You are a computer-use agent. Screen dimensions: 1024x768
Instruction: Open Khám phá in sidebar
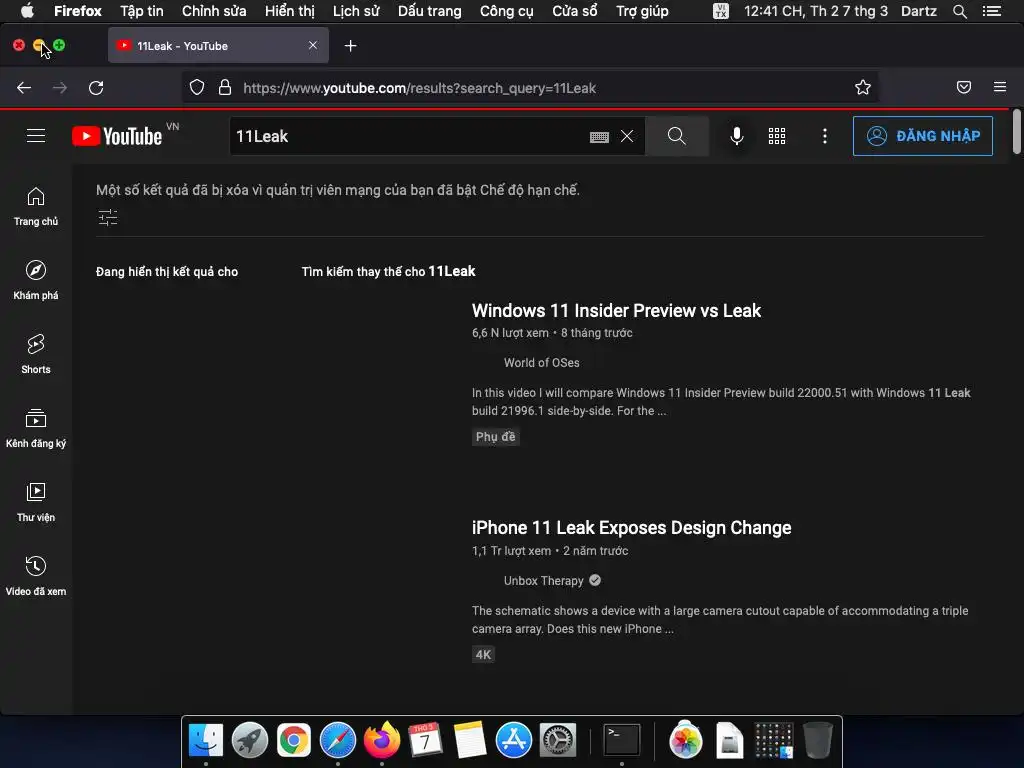(x=36, y=280)
